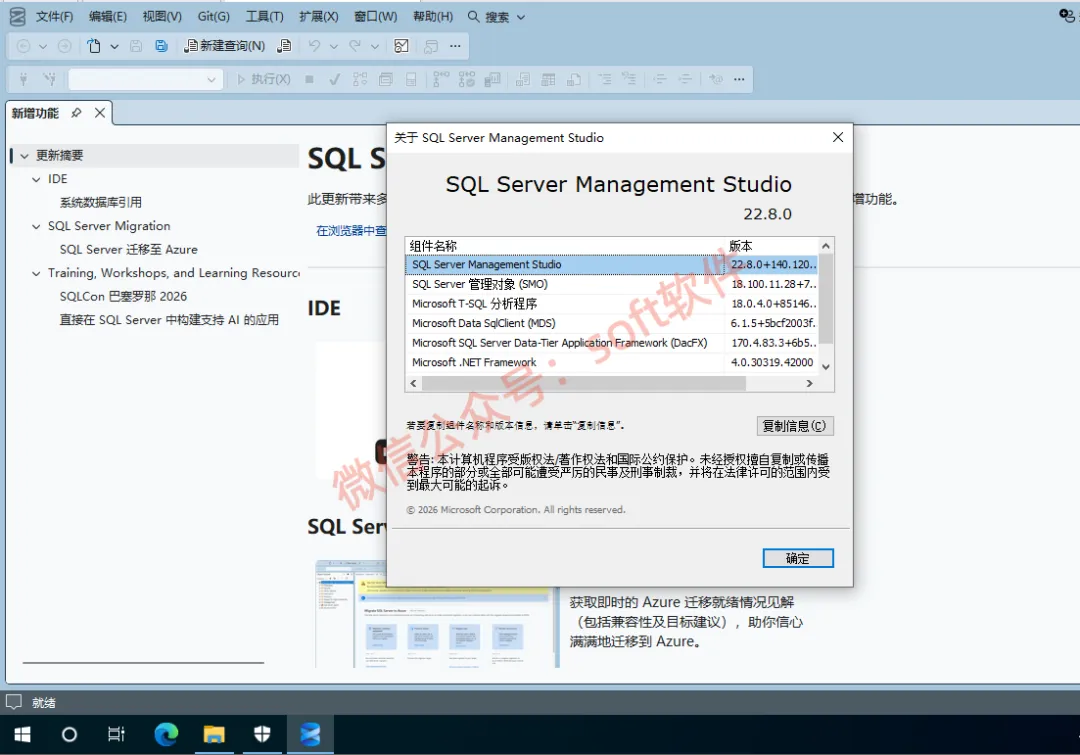Select Results to Text icon
Screen dimensions: 1080x755
point(523,79)
